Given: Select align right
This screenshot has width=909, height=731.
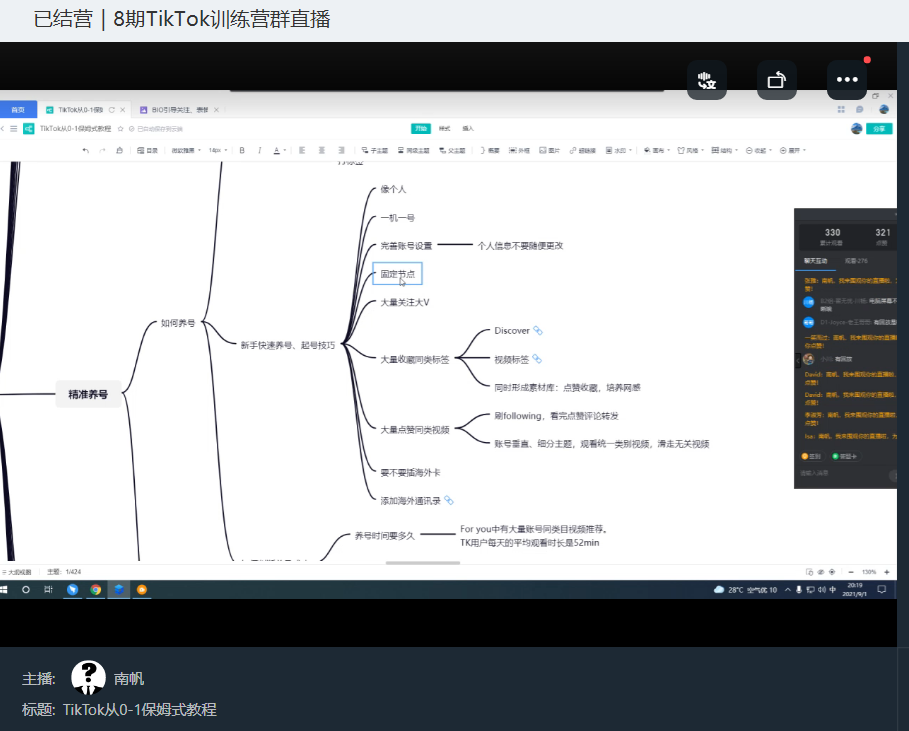Looking at the screenshot, I should [341, 150].
